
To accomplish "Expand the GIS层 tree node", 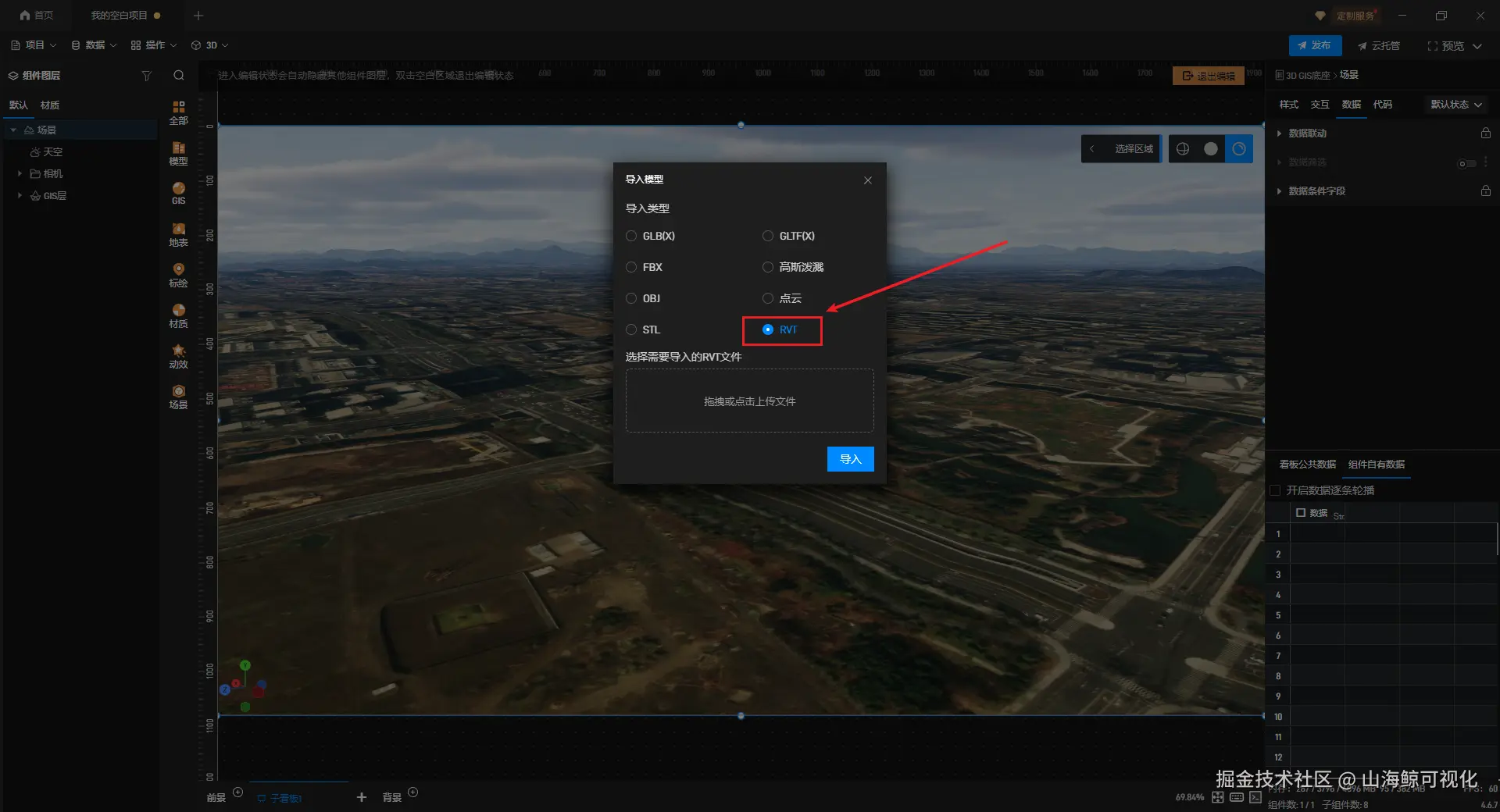I will (x=20, y=195).
